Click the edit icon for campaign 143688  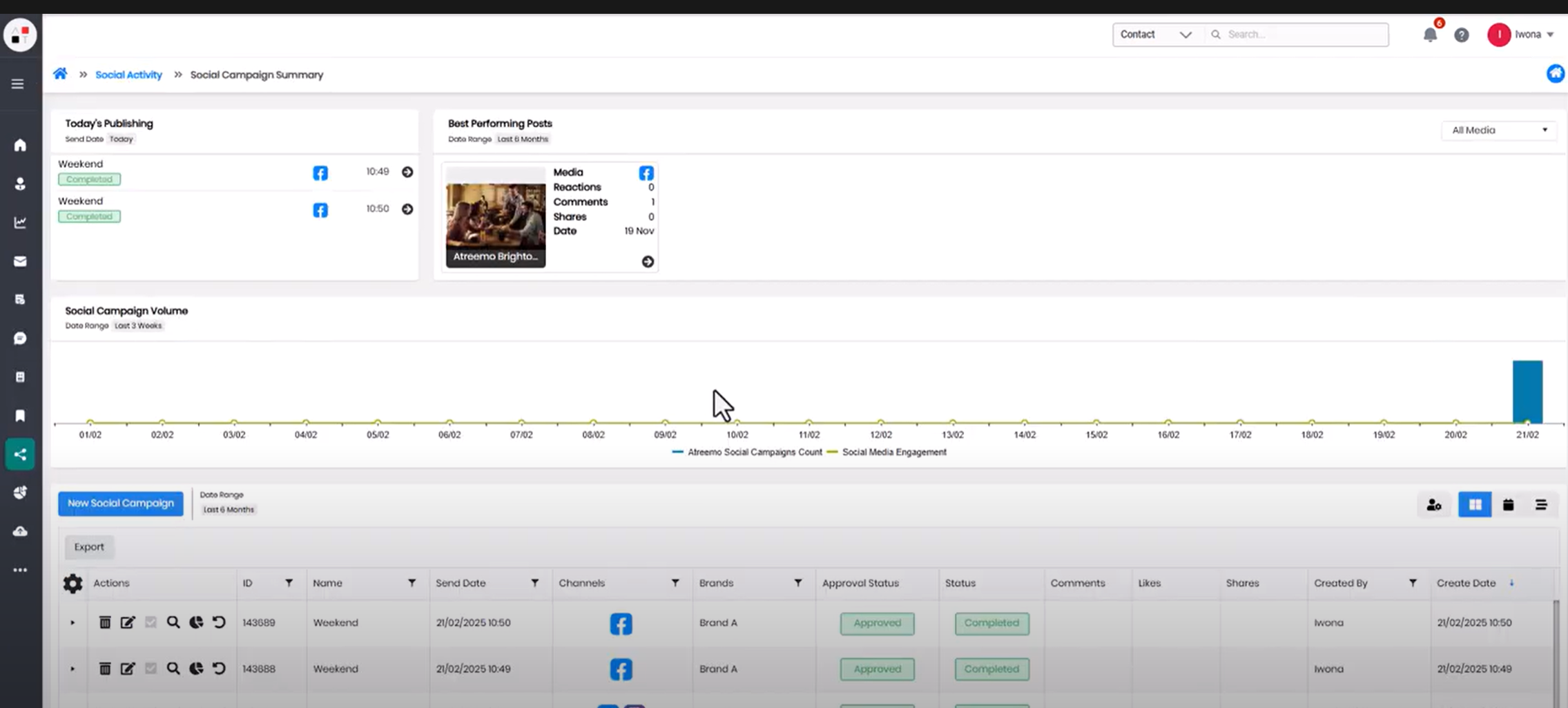click(128, 669)
